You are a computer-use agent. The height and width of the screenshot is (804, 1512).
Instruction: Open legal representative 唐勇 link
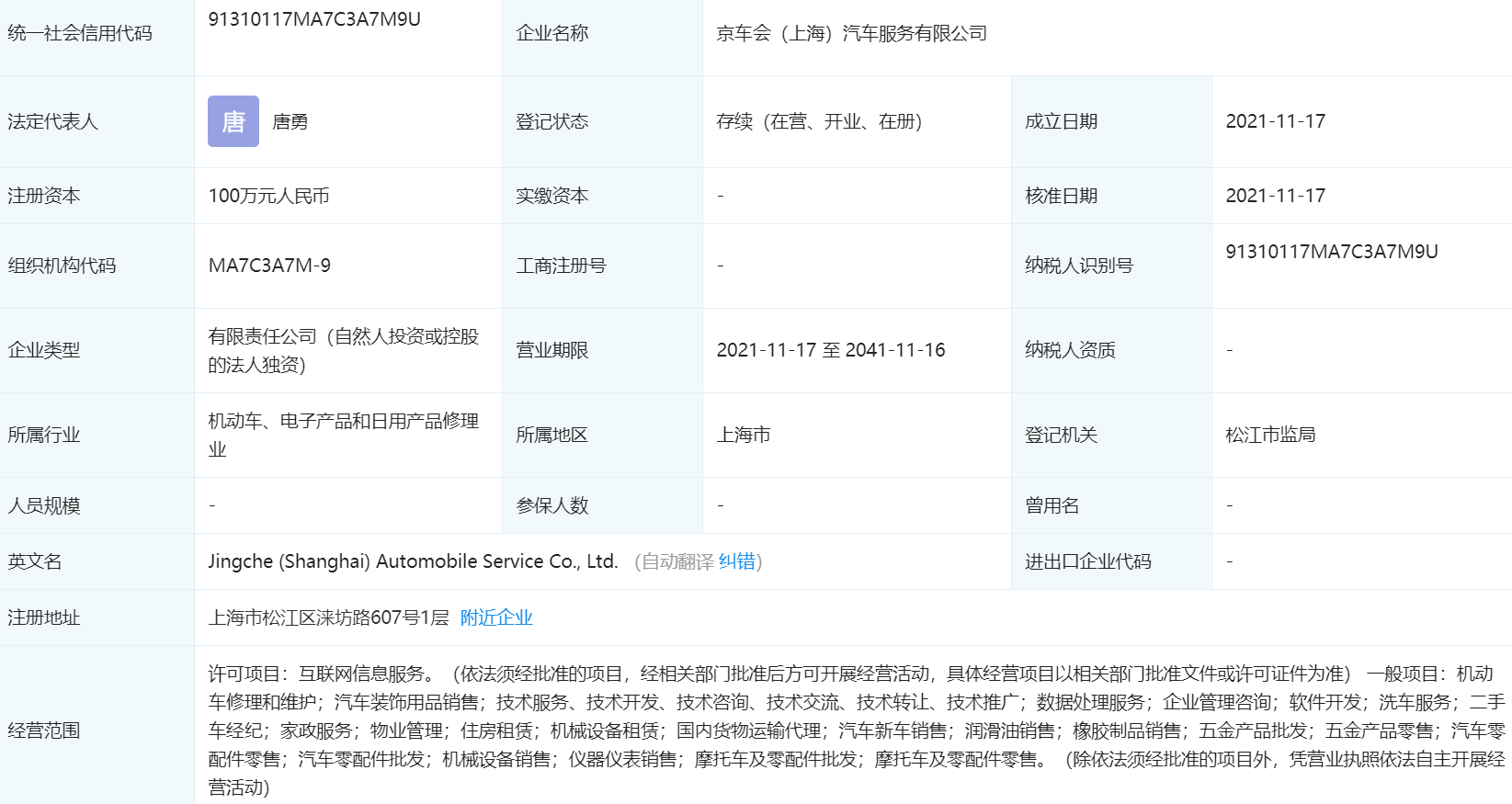tap(290, 121)
